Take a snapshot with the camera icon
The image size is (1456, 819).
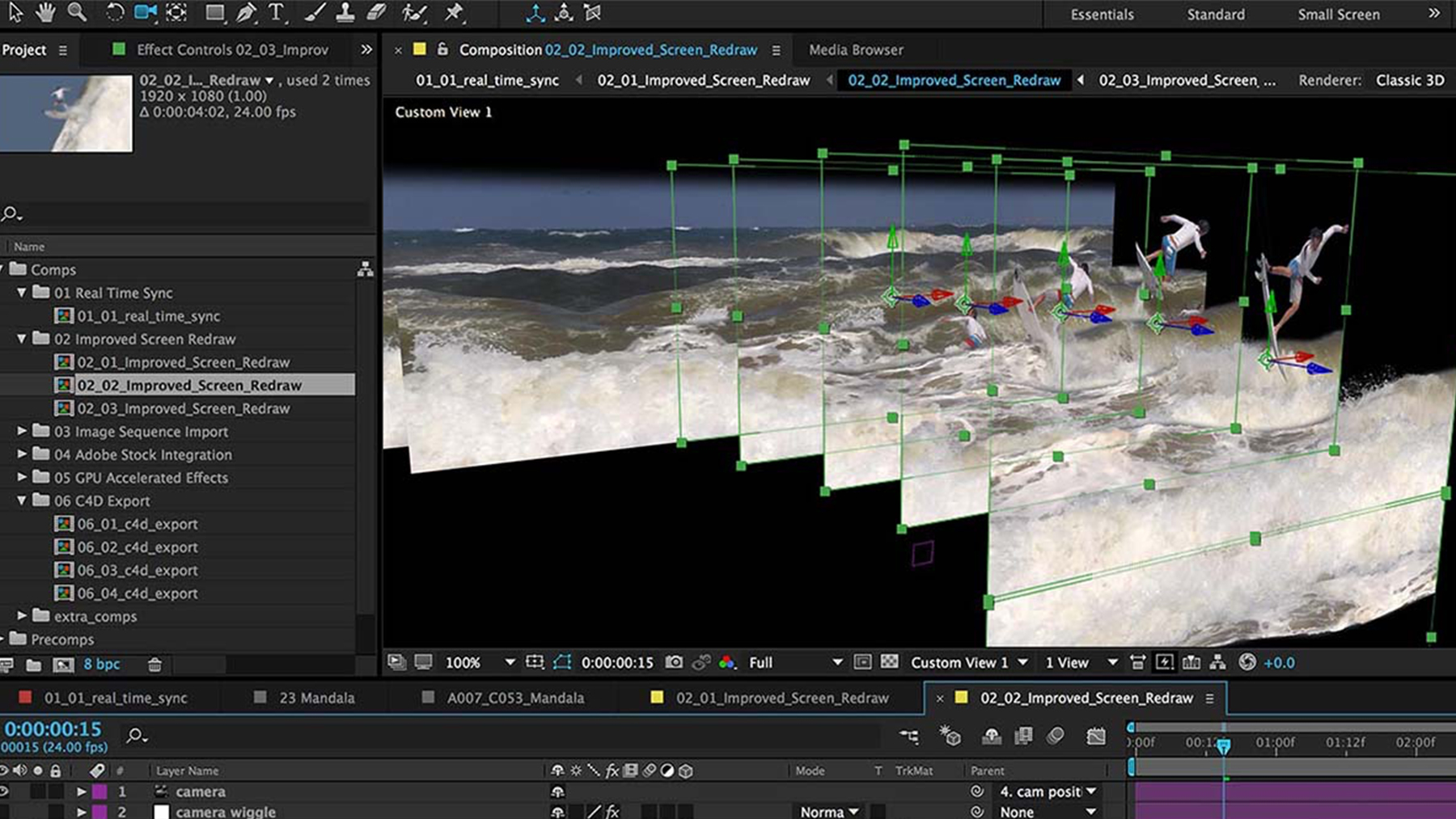point(673,662)
